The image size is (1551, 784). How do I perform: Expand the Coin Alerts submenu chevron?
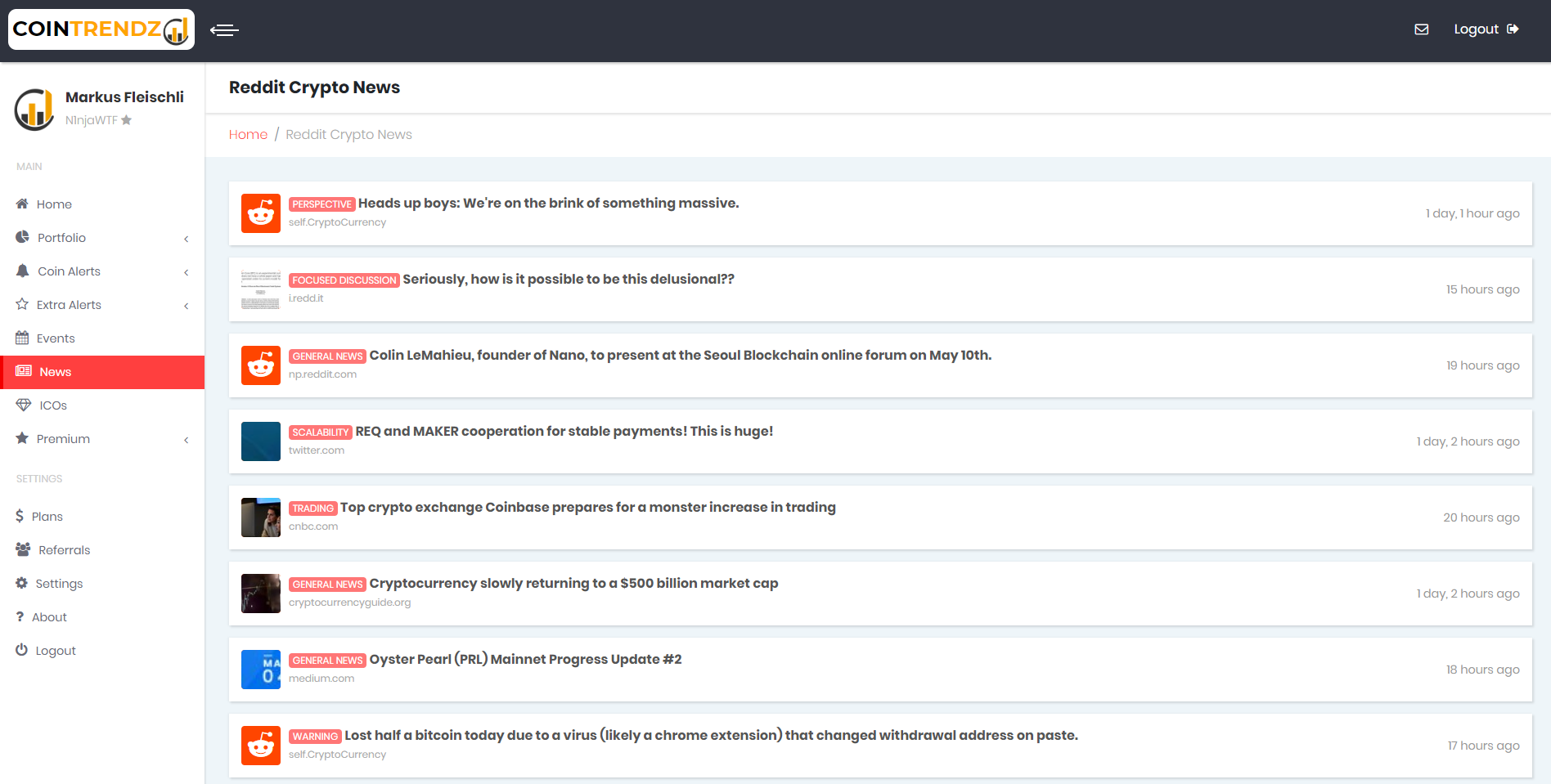click(x=187, y=272)
